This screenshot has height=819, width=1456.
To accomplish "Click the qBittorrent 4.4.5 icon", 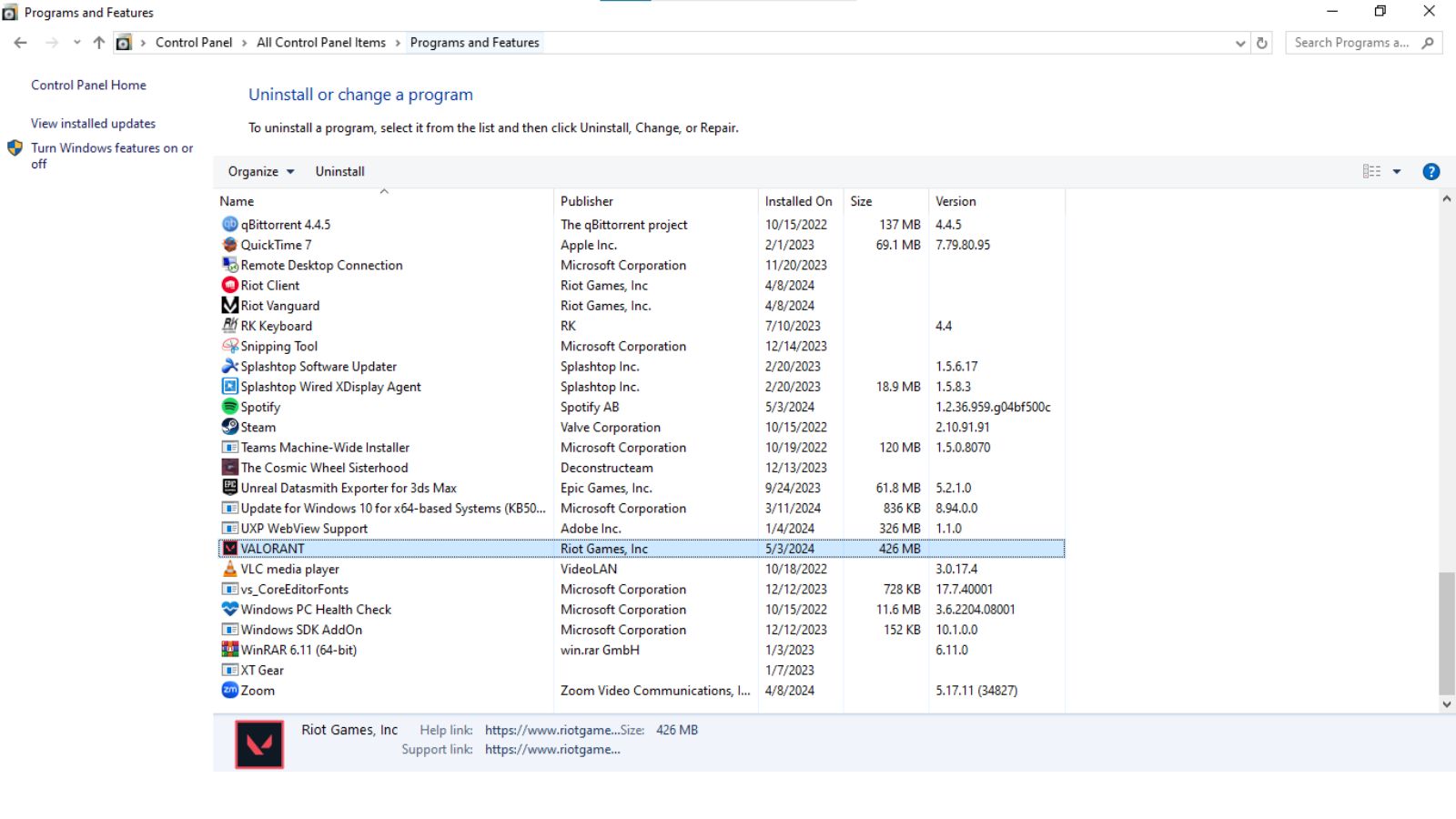I will (229, 225).
